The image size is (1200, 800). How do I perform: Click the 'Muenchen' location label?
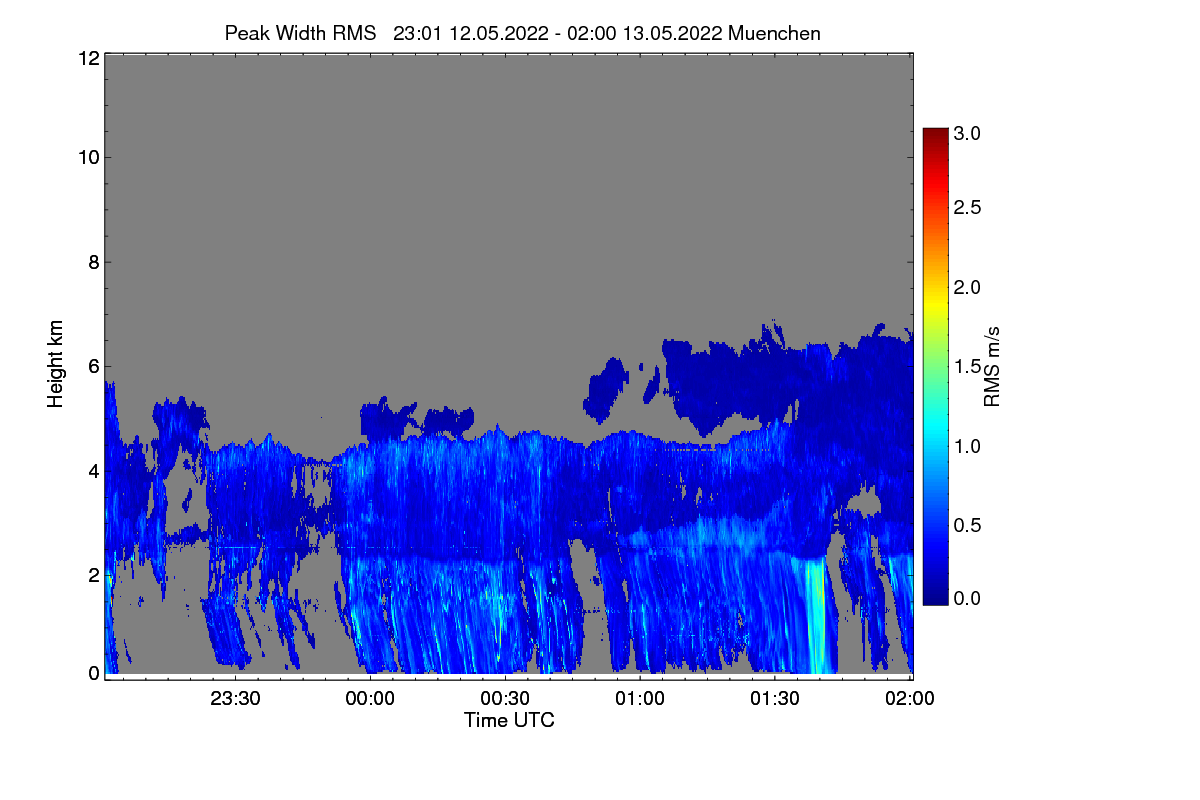click(x=775, y=33)
